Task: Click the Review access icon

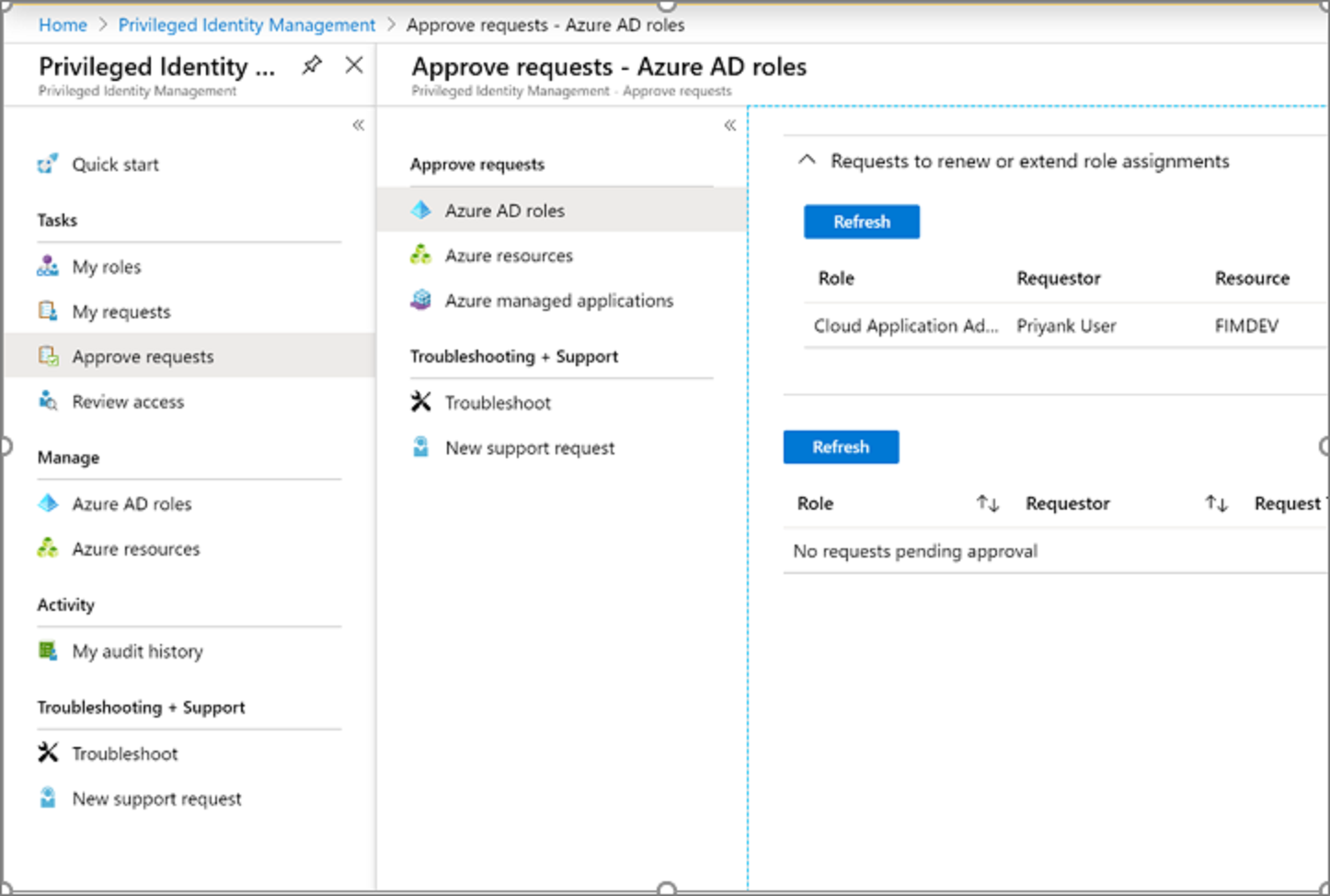Action: [x=48, y=401]
